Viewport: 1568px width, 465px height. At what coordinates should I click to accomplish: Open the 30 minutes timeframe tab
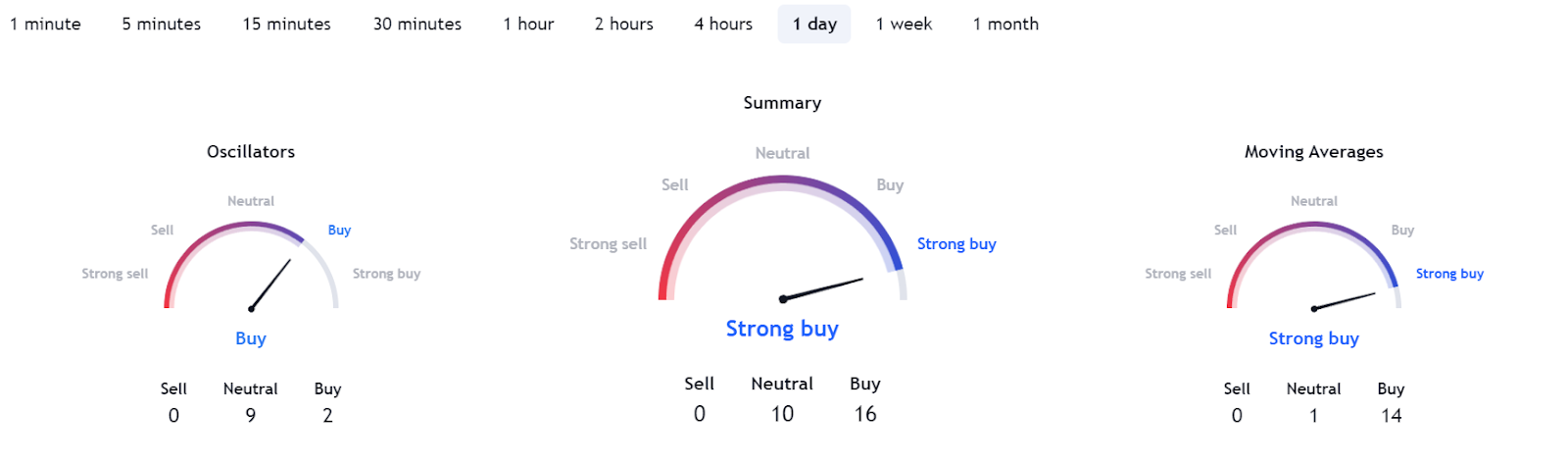[416, 24]
